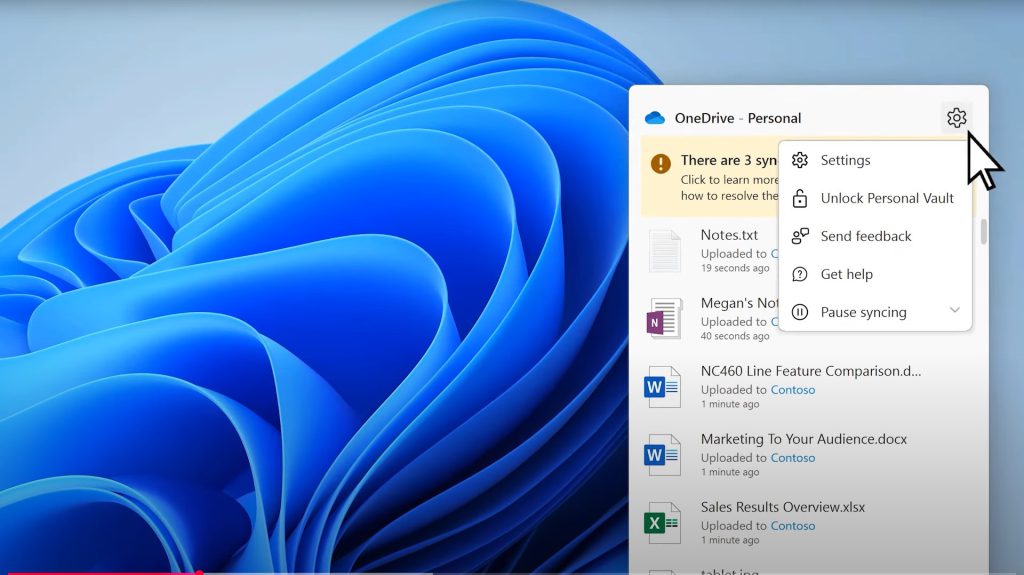Expand the Pause syncing chevron
This screenshot has height=575, width=1024.
point(955,311)
